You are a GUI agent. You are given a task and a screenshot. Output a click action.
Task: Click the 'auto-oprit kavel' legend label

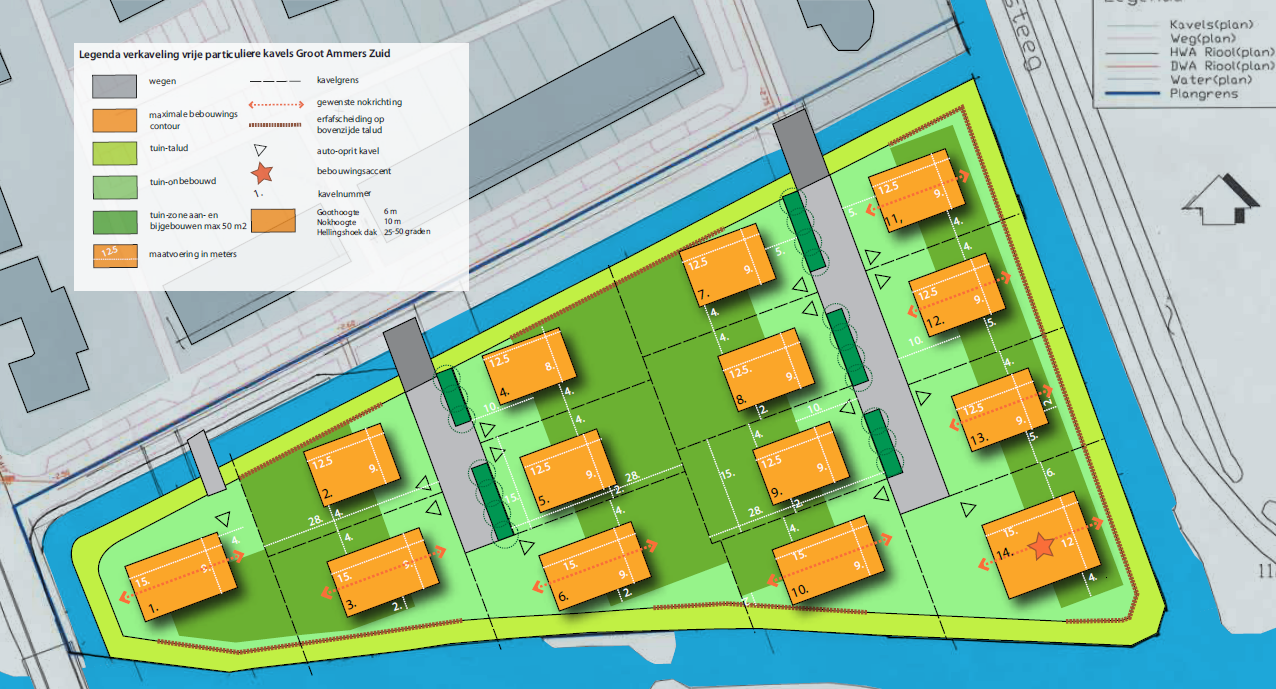pyautogui.click(x=347, y=151)
